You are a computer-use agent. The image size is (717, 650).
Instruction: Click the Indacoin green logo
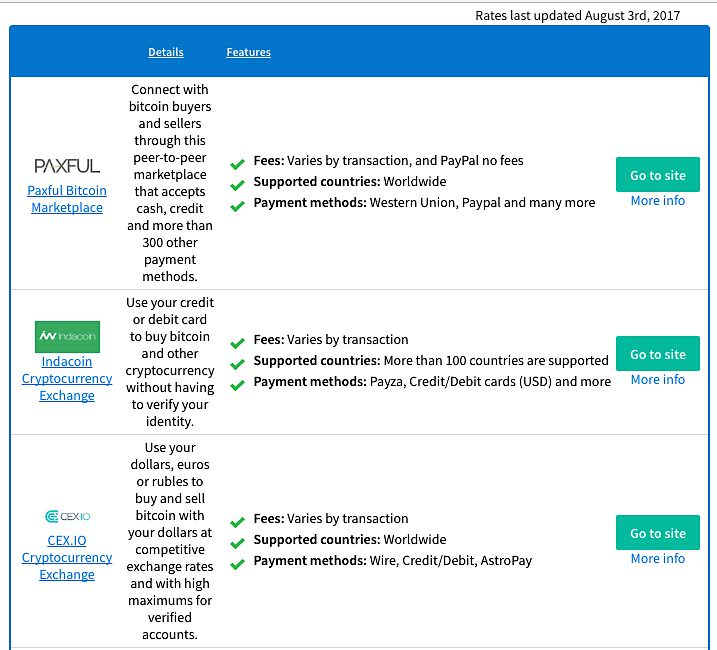67,337
